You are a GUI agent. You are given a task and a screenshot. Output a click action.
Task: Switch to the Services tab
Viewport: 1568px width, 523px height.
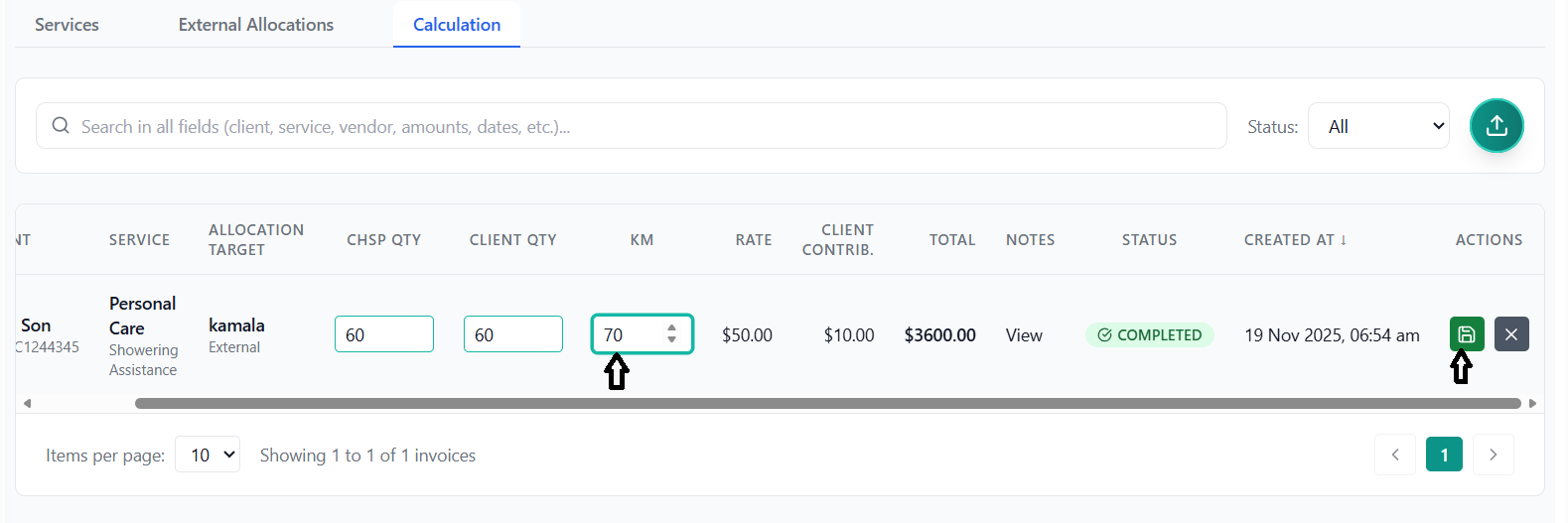(67, 25)
